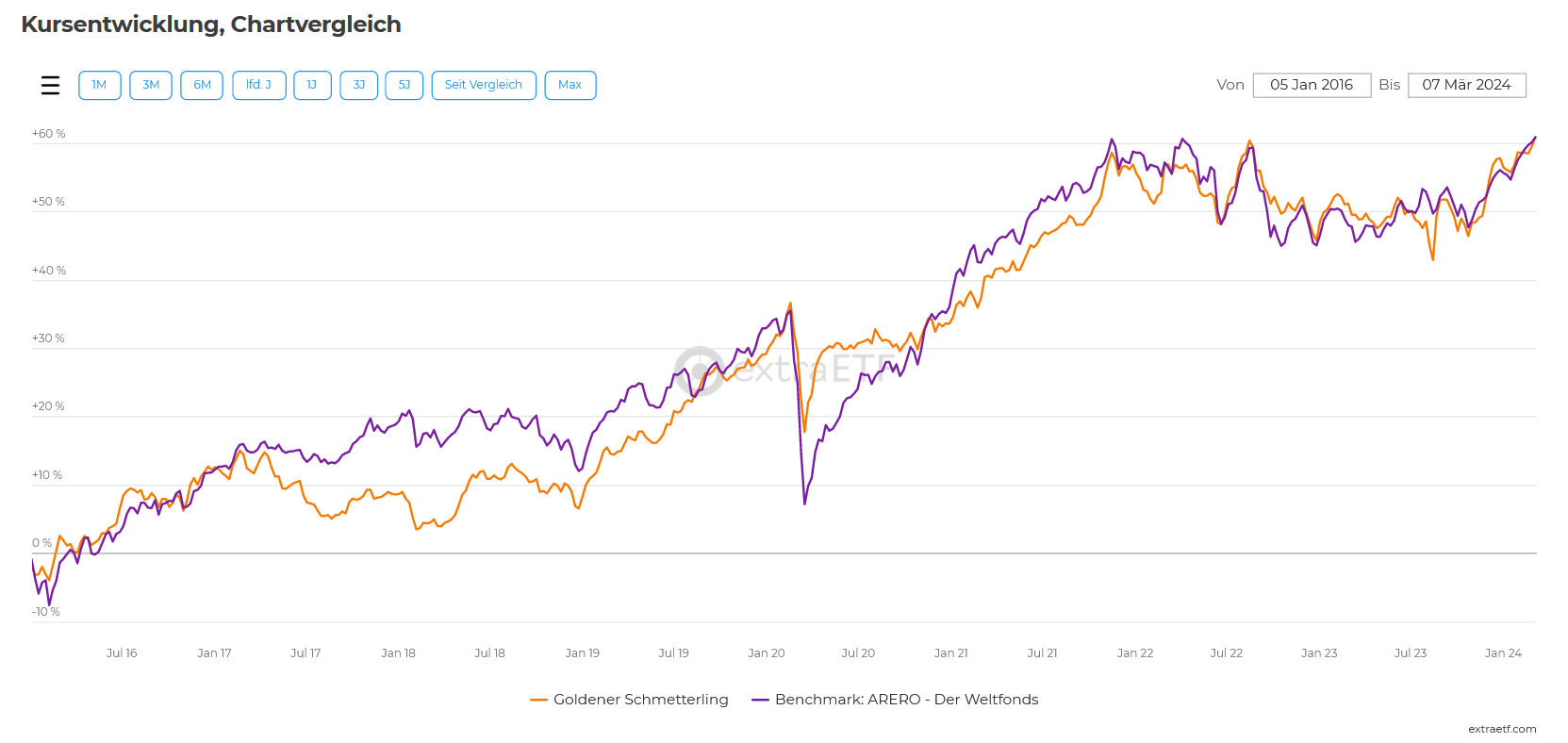The width and height of the screenshot is (1568, 743).
Task: Edit the Bis end date field
Action: [x=1466, y=85]
